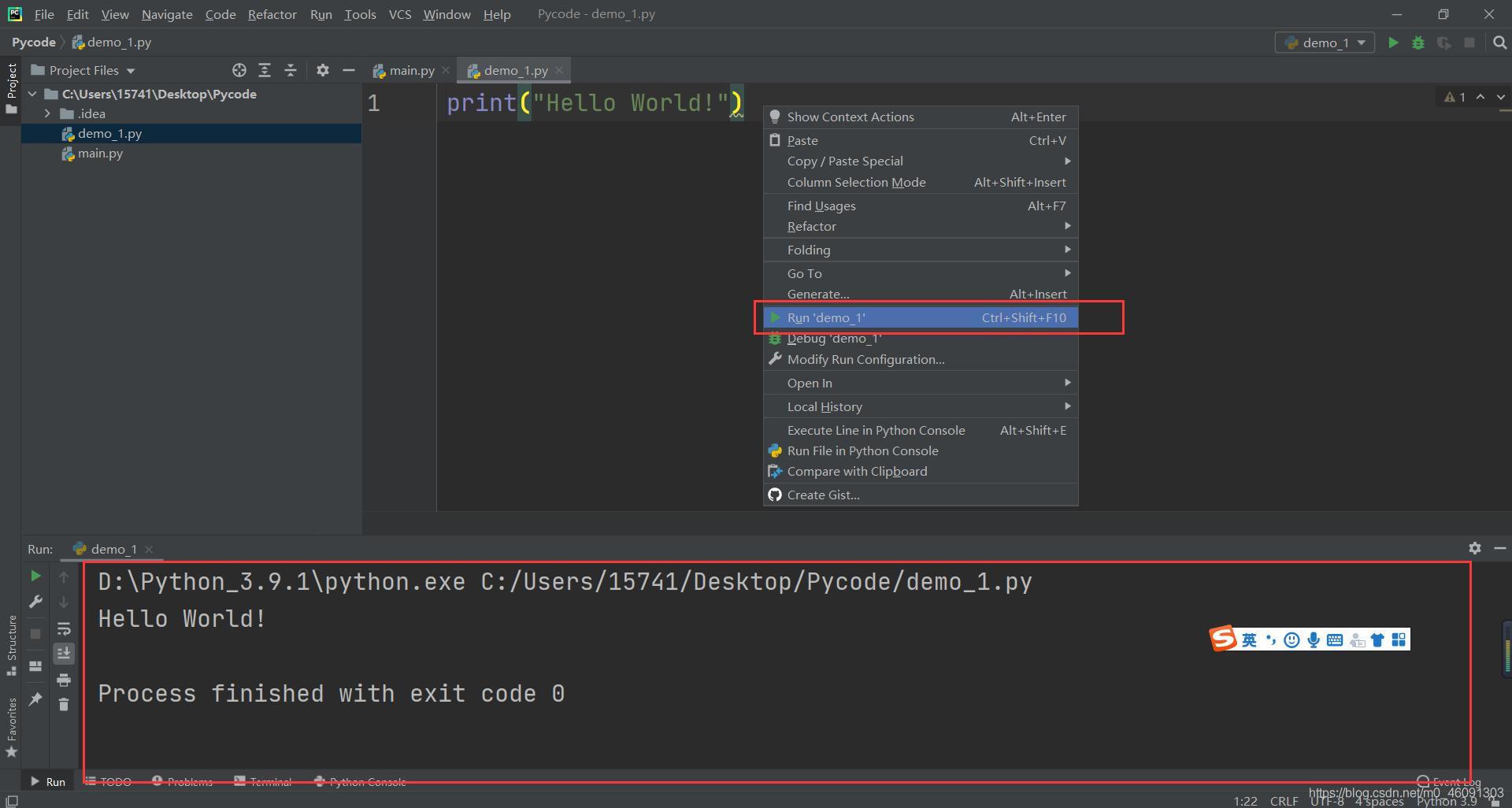Open the Terminal tool window
Image resolution: width=1512 pixels, height=808 pixels.
click(x=263, y=782)
